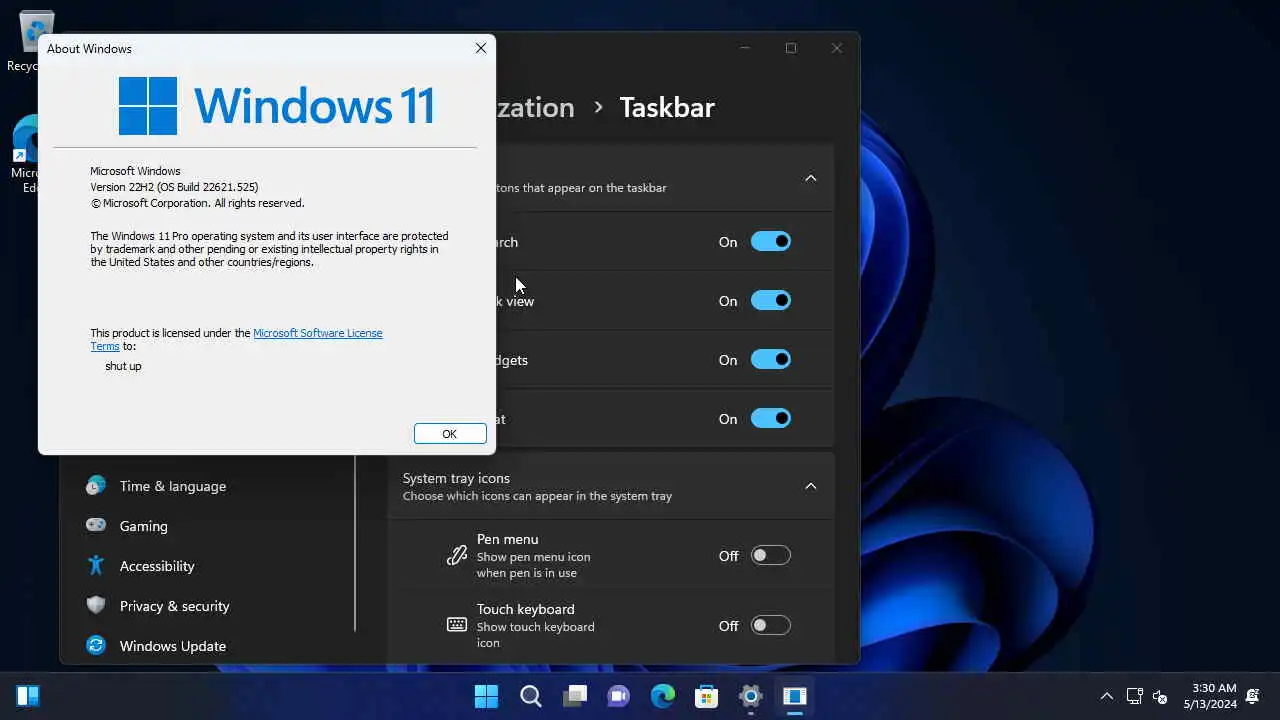
Task: Open Microsoft Store from the taskbar
Action: (706, 696)
